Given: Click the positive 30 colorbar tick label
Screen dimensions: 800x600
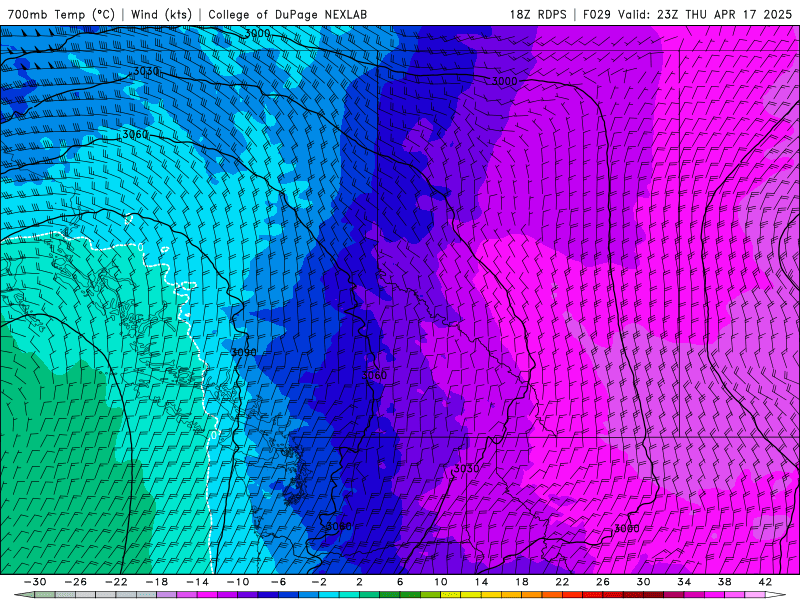Looking at the screenshot, I should 643,582.
